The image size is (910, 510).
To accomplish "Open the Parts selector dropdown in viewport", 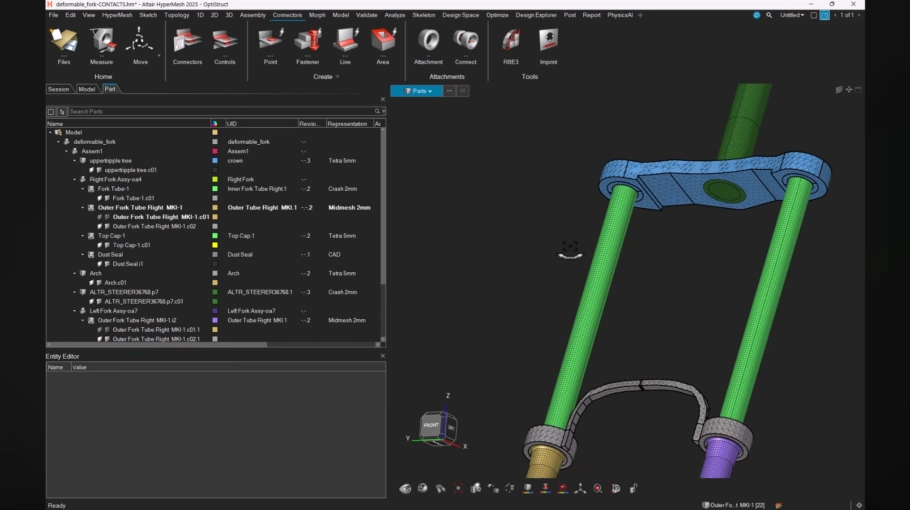I will (417, 91).
